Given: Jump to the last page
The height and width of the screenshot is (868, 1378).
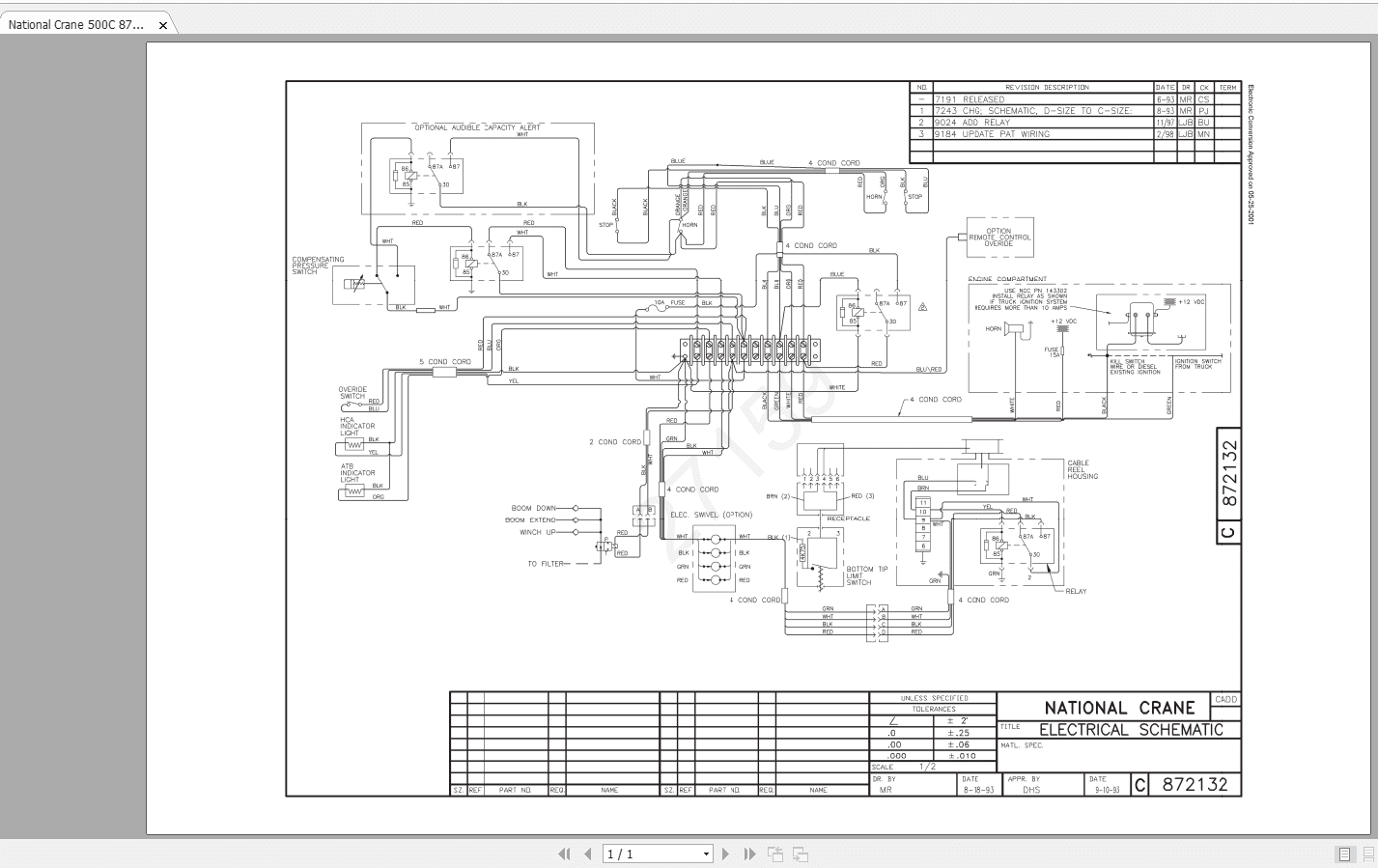Looking at the screenshot, I should click(750, 854).
